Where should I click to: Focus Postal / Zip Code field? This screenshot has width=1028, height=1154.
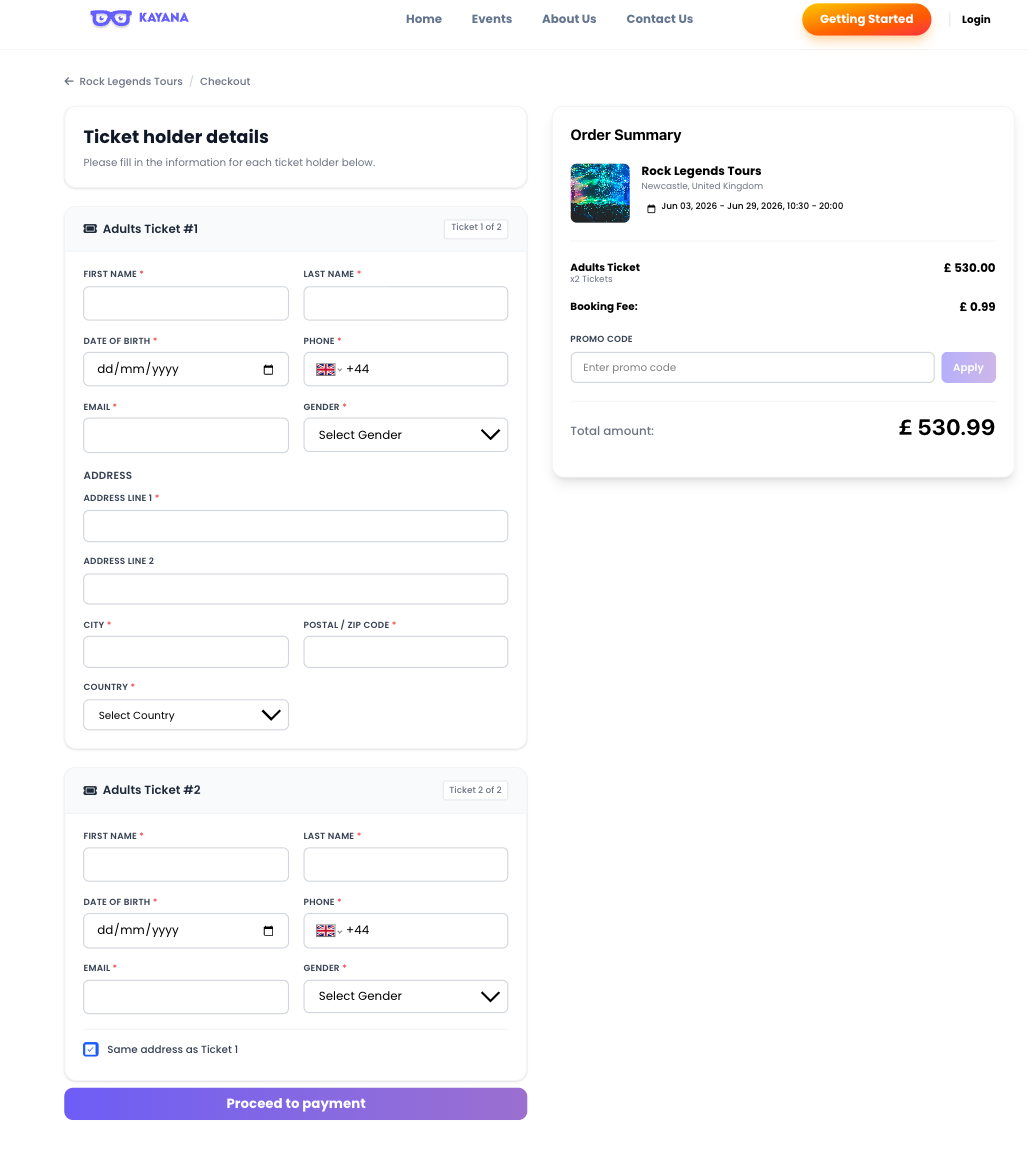pyautogui.click(x=405, y=652)
